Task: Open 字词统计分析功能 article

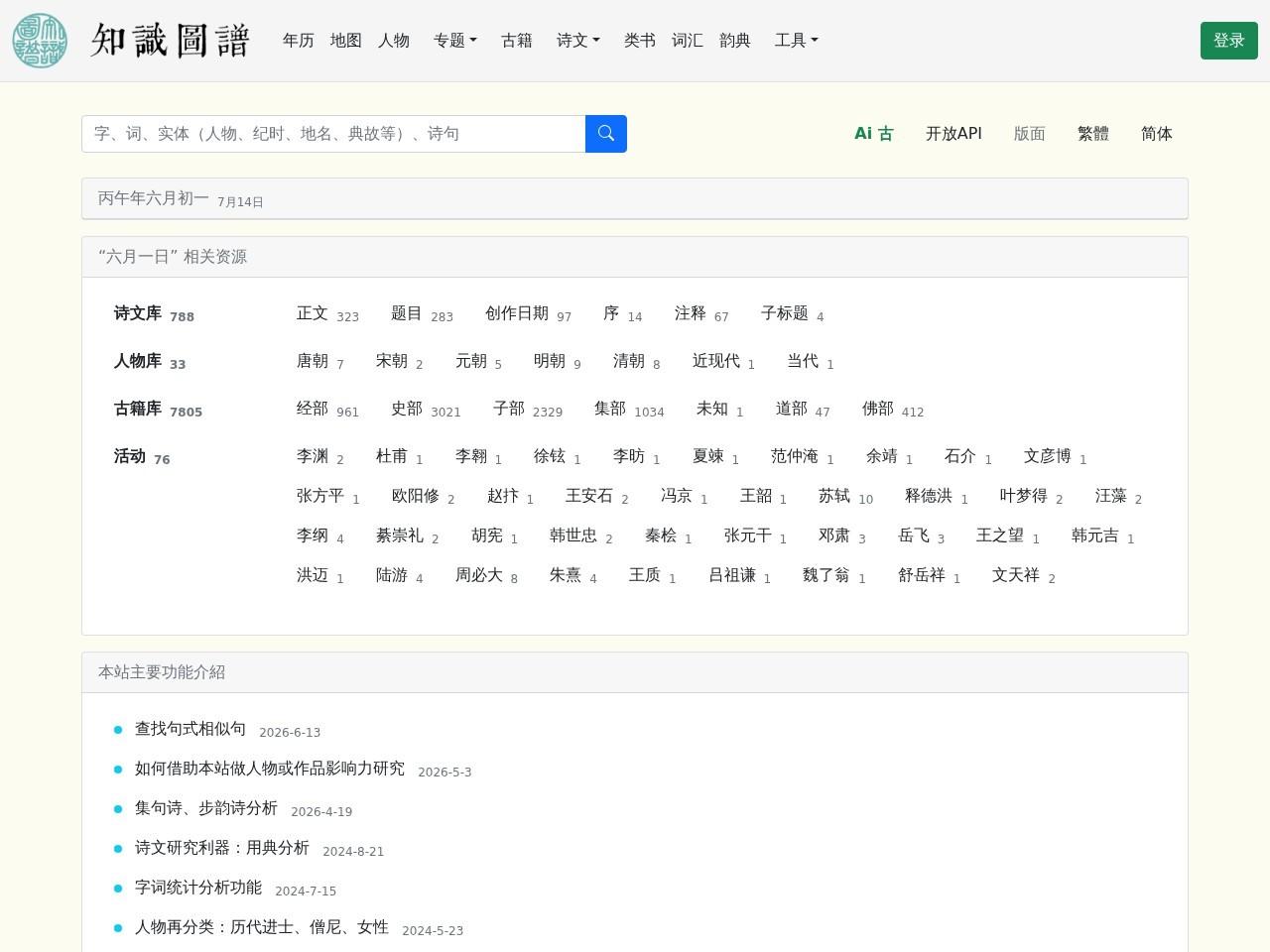Action: (198, 888)
